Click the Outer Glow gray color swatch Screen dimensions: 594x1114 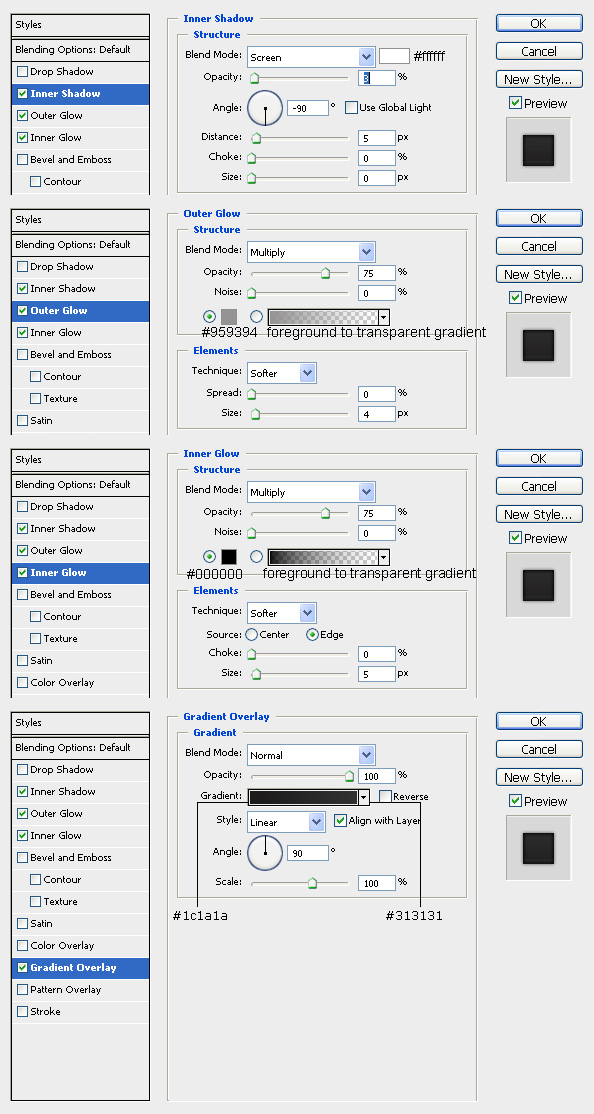[229, 317]
